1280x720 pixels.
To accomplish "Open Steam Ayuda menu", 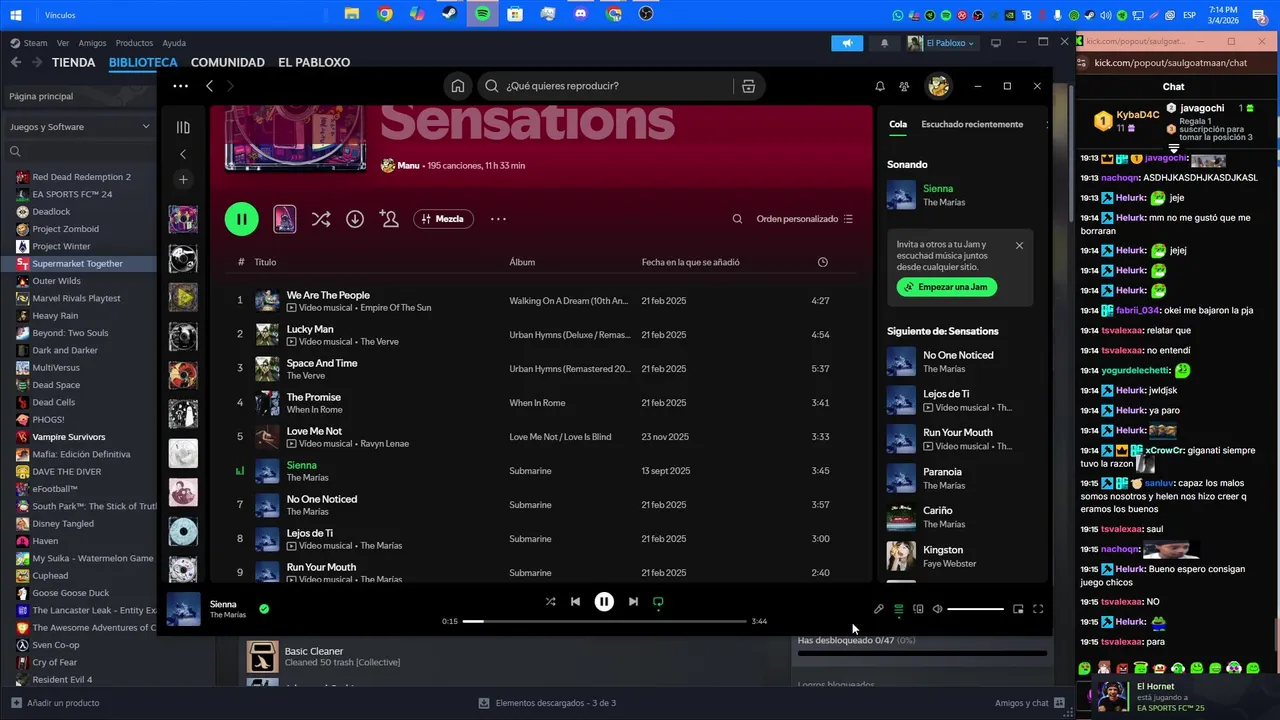I will [x=174, y=43].
